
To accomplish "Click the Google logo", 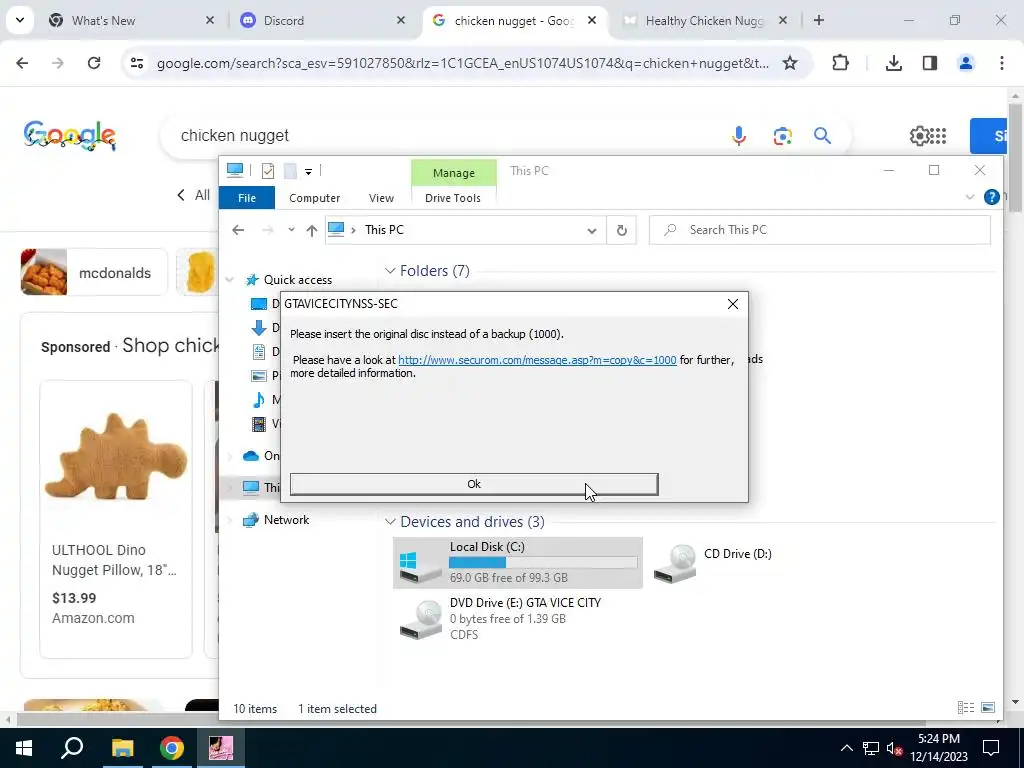I will (x=70, y=135).
